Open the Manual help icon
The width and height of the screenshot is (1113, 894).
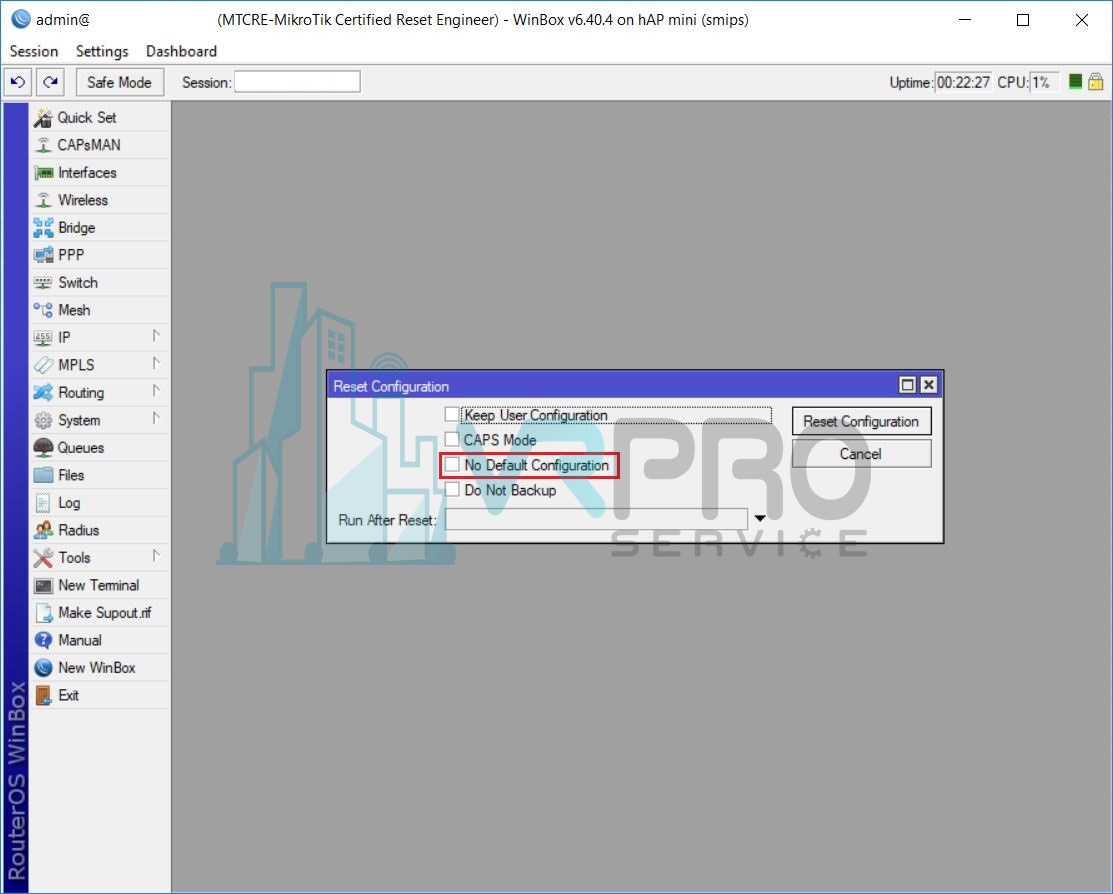tap(43, 640)
